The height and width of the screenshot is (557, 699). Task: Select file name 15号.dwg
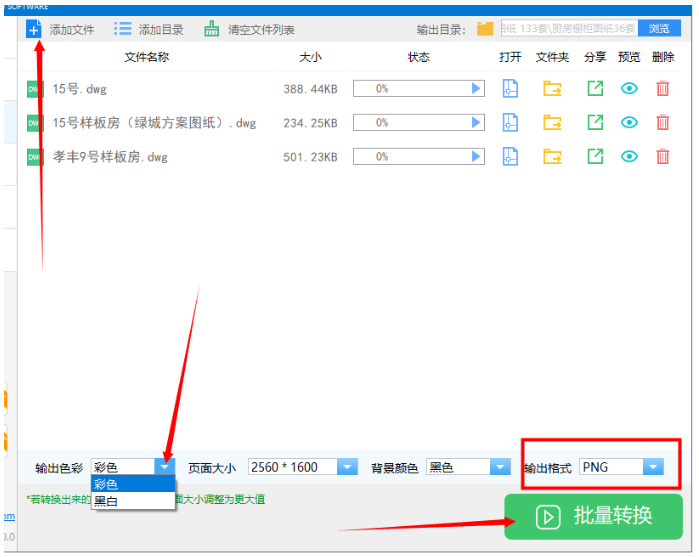79,89
